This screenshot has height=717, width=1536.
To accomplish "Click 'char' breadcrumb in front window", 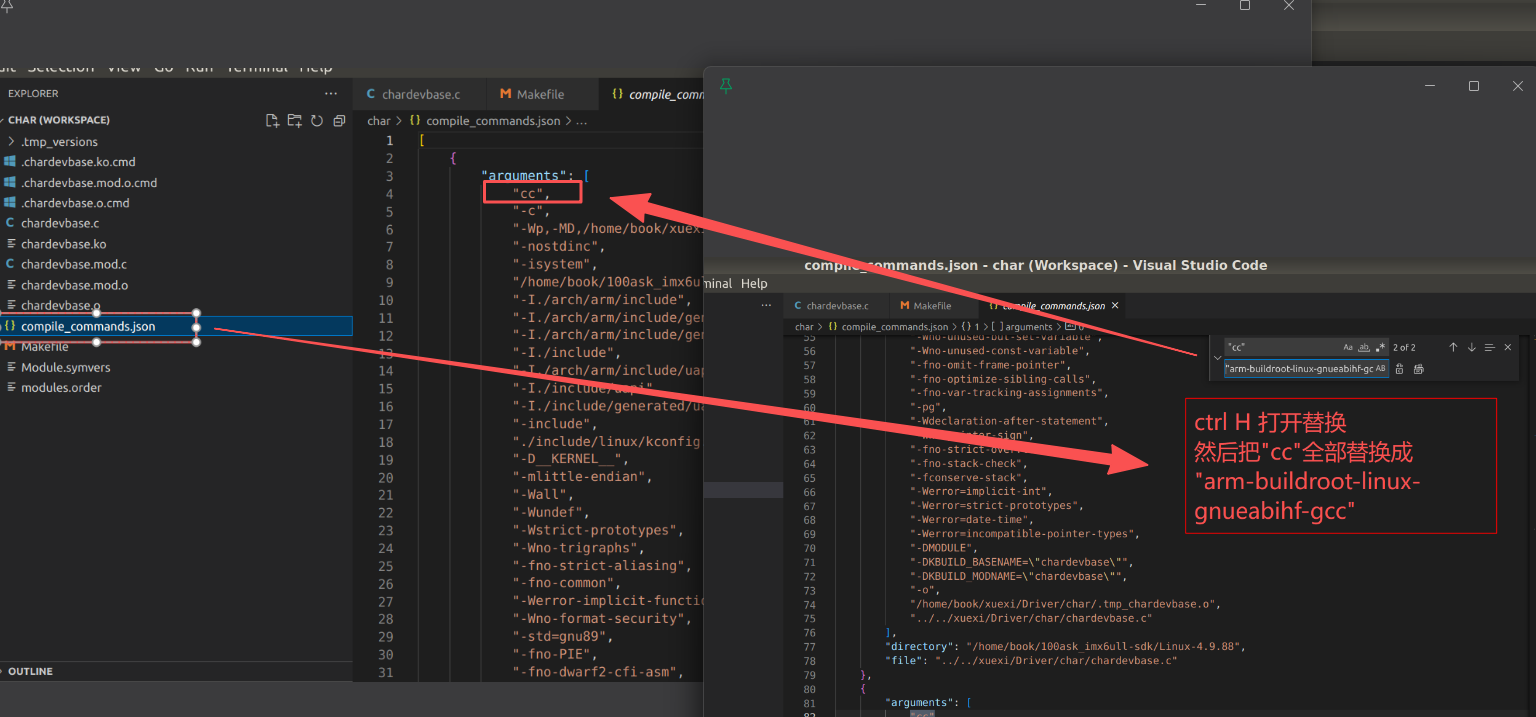I will click(804, 327).
